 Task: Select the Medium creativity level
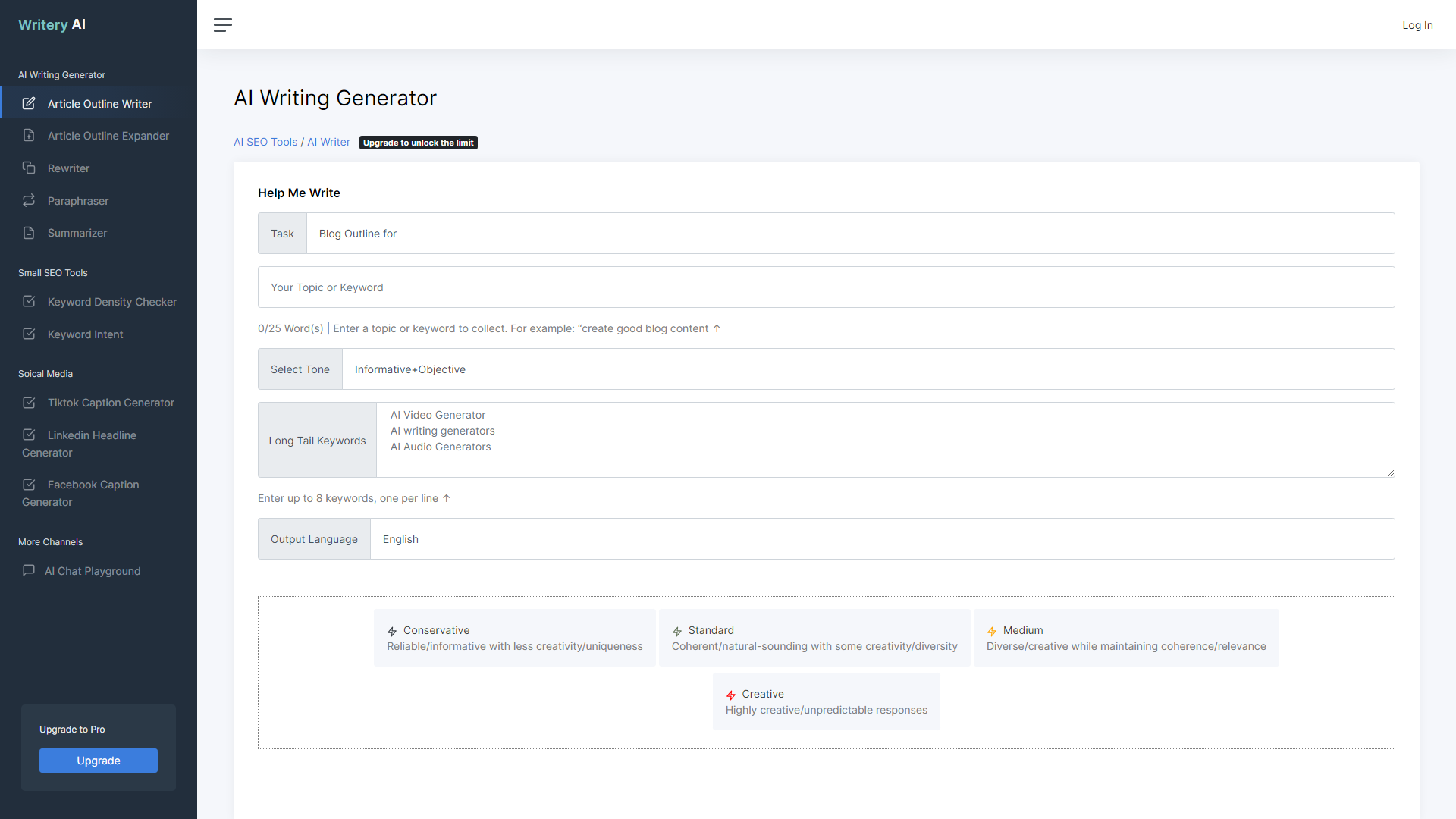(1125, 638)
